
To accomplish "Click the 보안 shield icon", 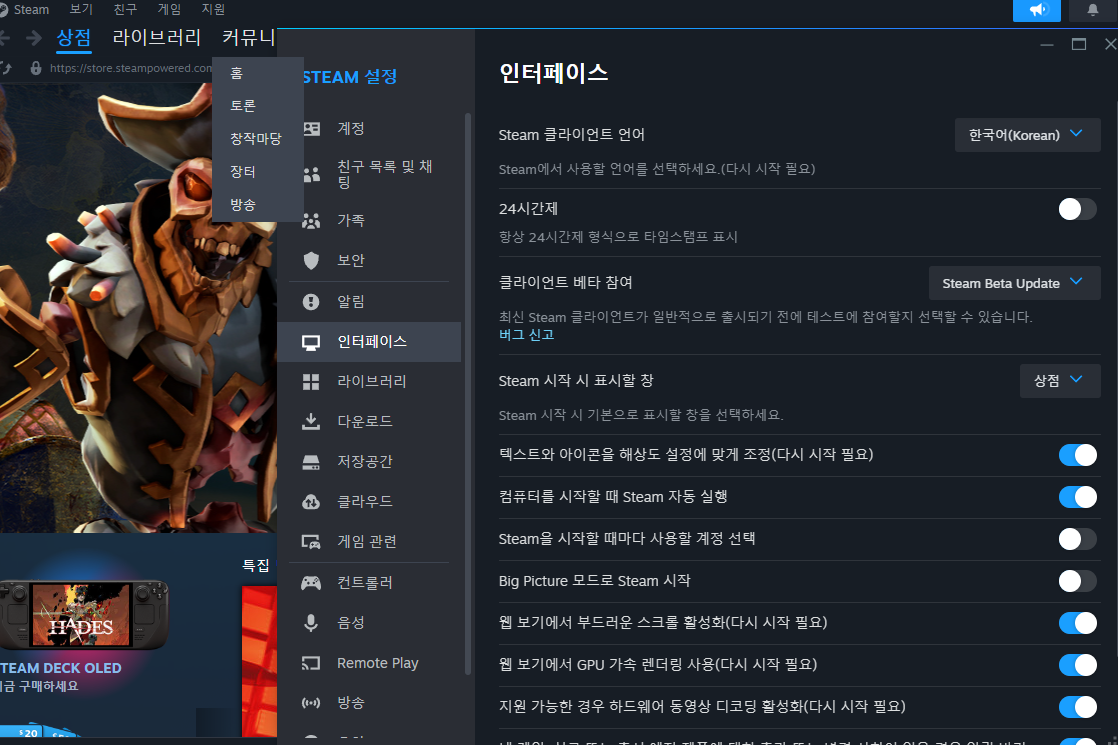I will click(312, 261).
